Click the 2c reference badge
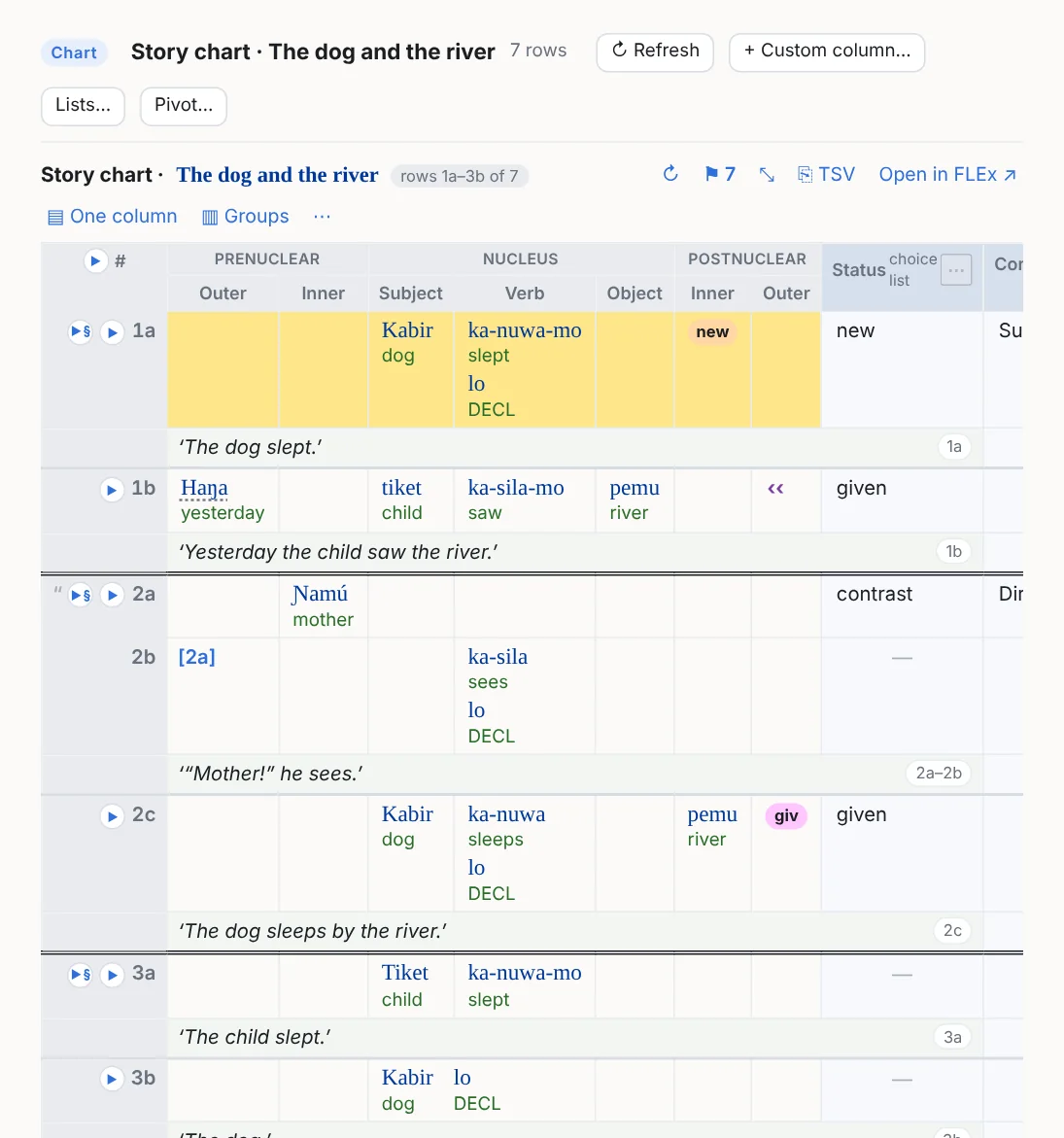1064x1138 pixels. (952, 930)
